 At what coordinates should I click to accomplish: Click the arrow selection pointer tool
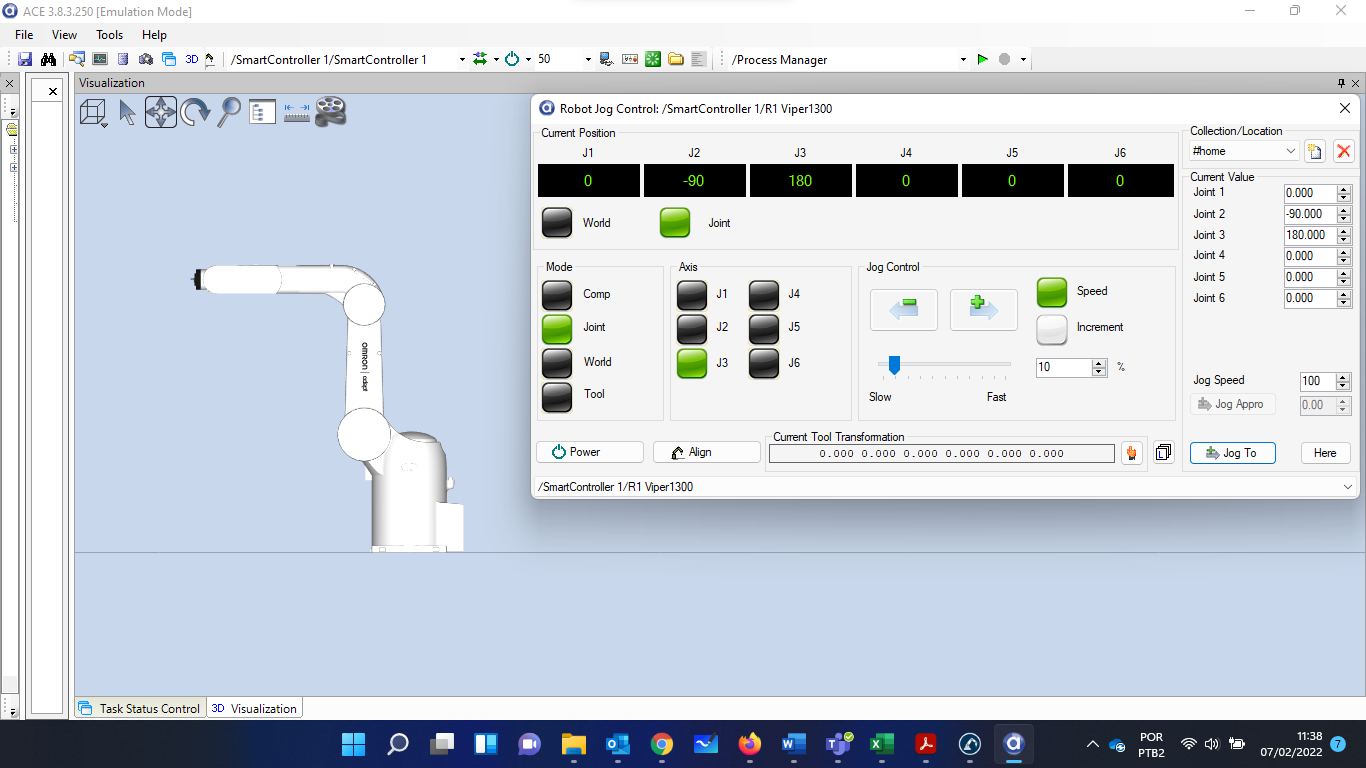coord(127,111)
